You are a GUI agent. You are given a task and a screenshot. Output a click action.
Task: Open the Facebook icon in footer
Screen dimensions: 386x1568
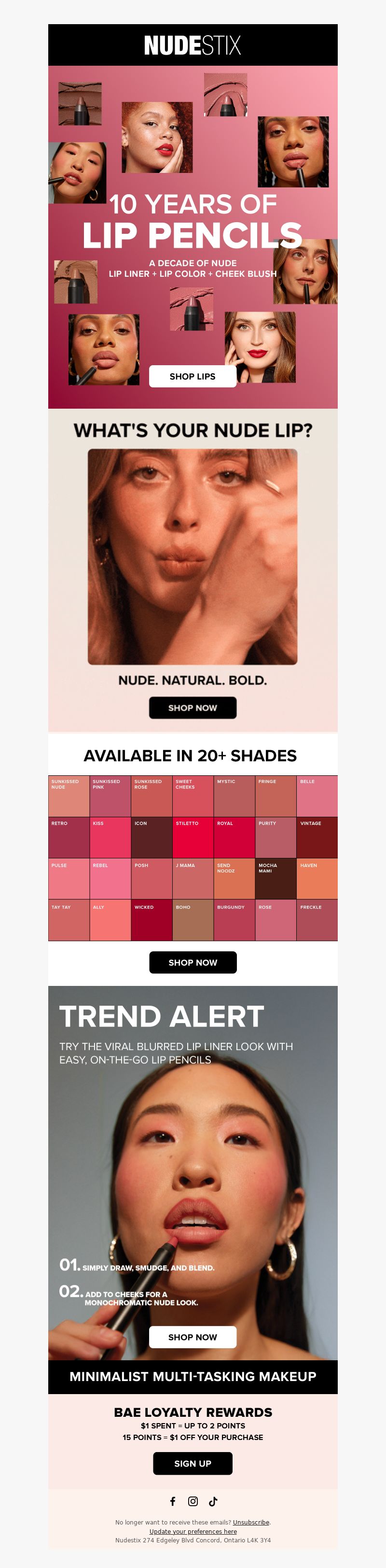point(173,1501)
